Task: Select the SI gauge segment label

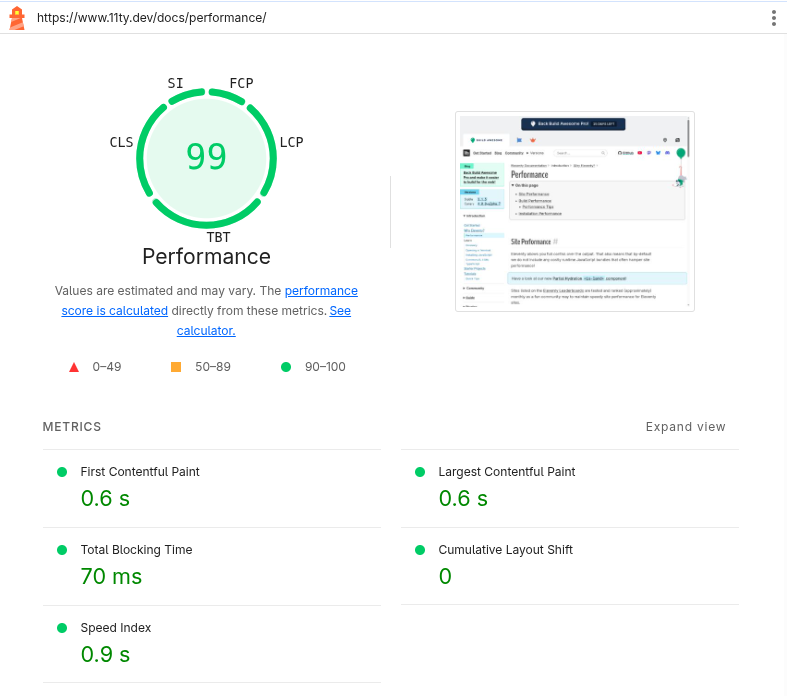Action: point(175,83)
